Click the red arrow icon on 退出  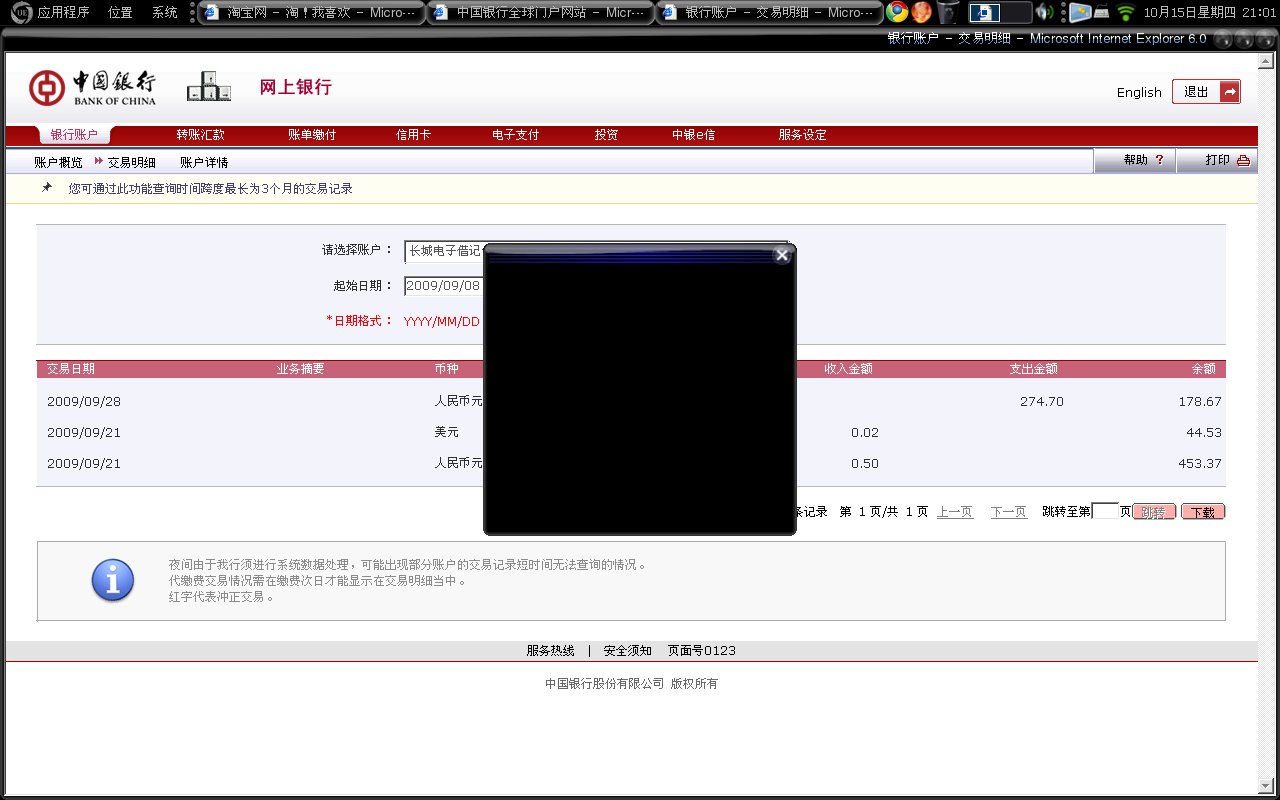[x=1230, y=92]
